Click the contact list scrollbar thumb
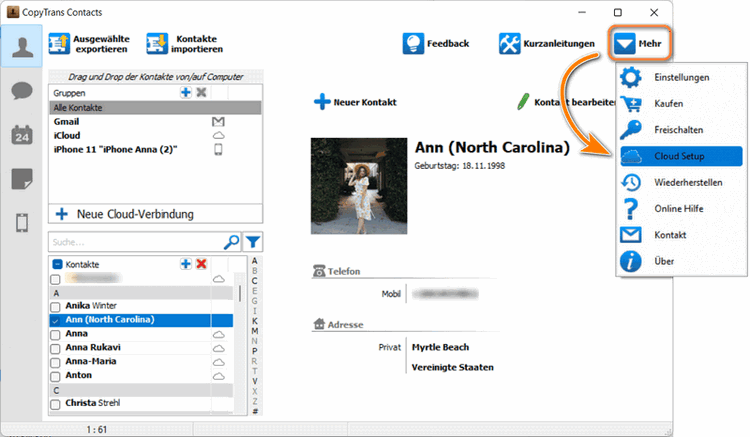Image resolution: width=750 pixels, height=437 pixels. (239, 293)
